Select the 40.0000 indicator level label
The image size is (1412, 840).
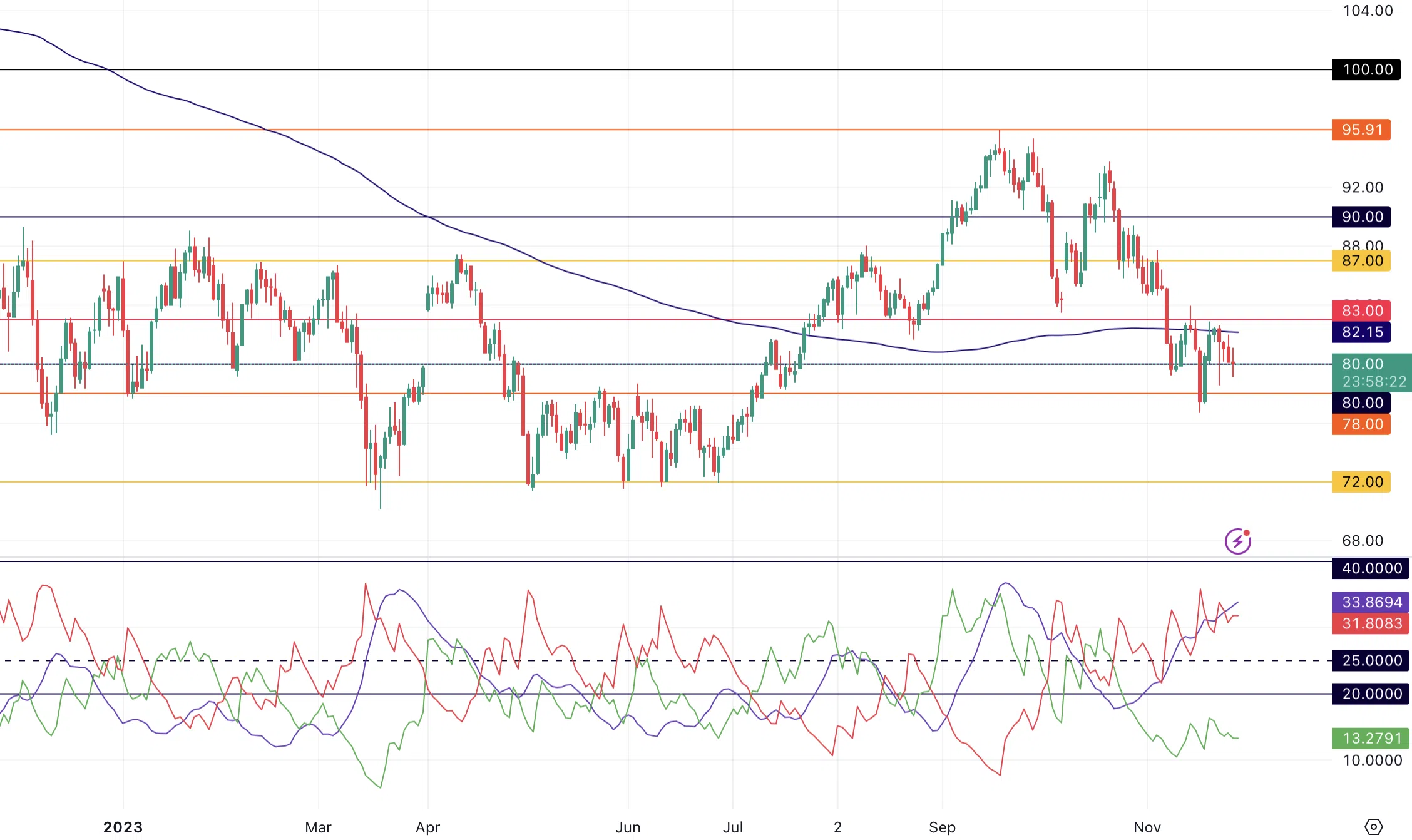pyautogui.click(x=1371, y=568)
